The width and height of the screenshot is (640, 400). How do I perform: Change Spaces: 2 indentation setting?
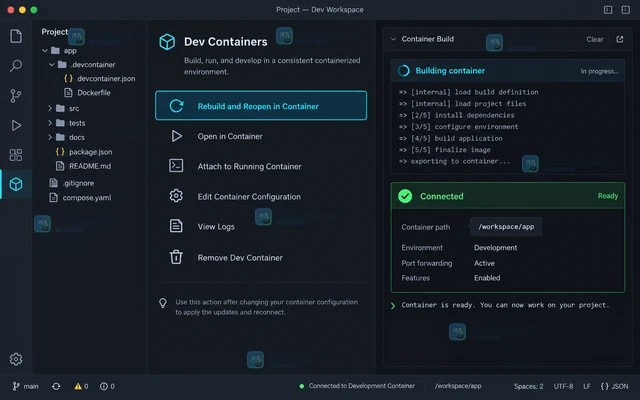pos(529,386)
